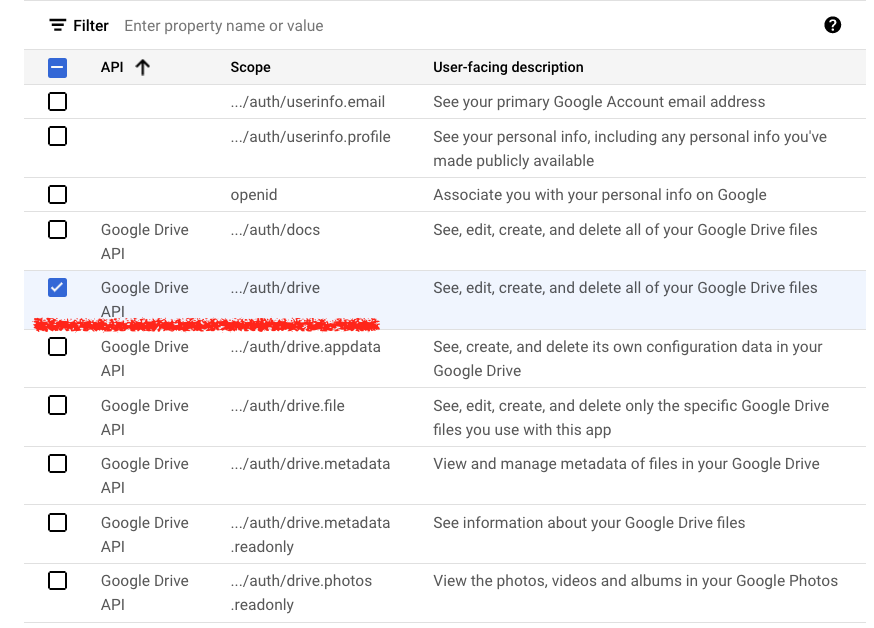Viewport: 874px width, 628px height.
Task: Select the drive.metadata scope checkbox
Action: pos(58,463)
